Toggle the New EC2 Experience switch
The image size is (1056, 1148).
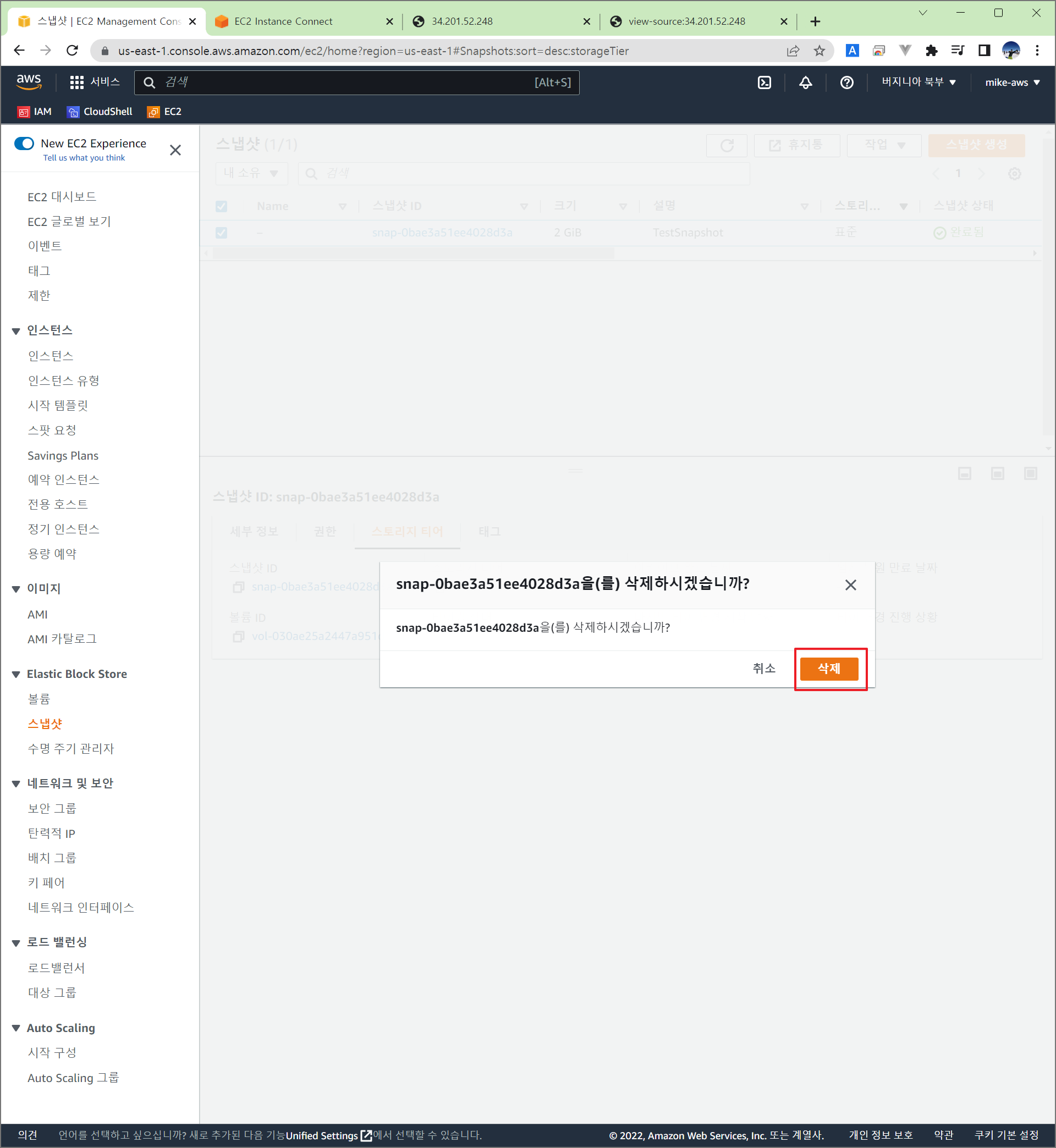click(25, 143)
